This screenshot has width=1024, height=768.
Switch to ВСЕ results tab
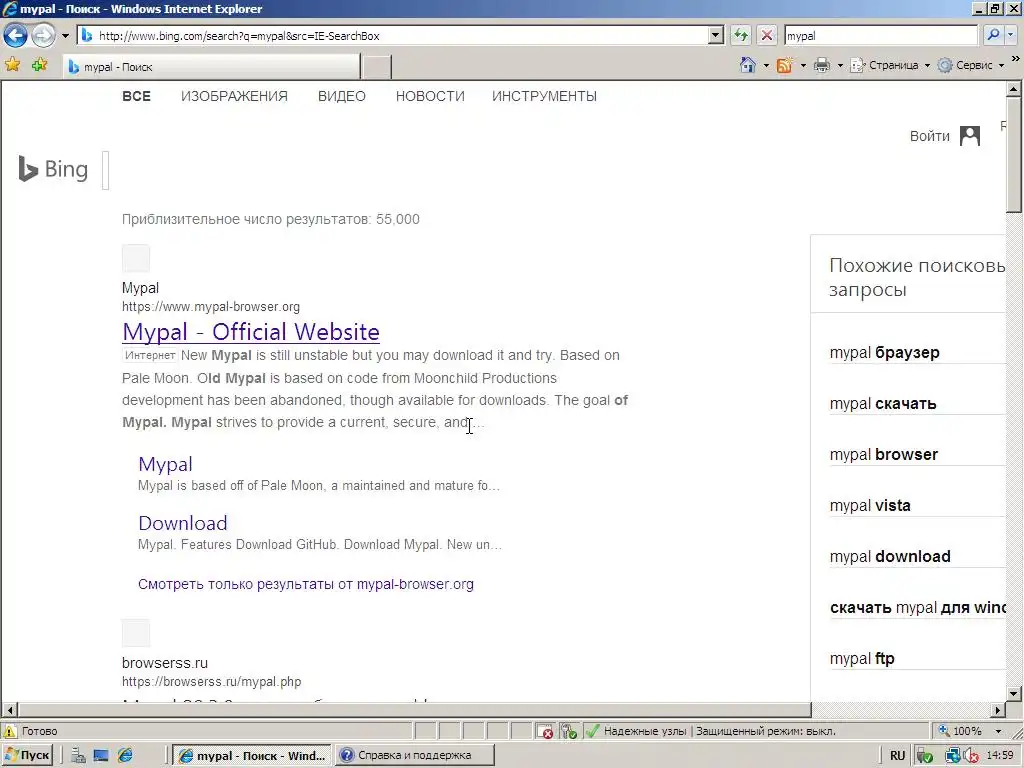coord(136,96)
